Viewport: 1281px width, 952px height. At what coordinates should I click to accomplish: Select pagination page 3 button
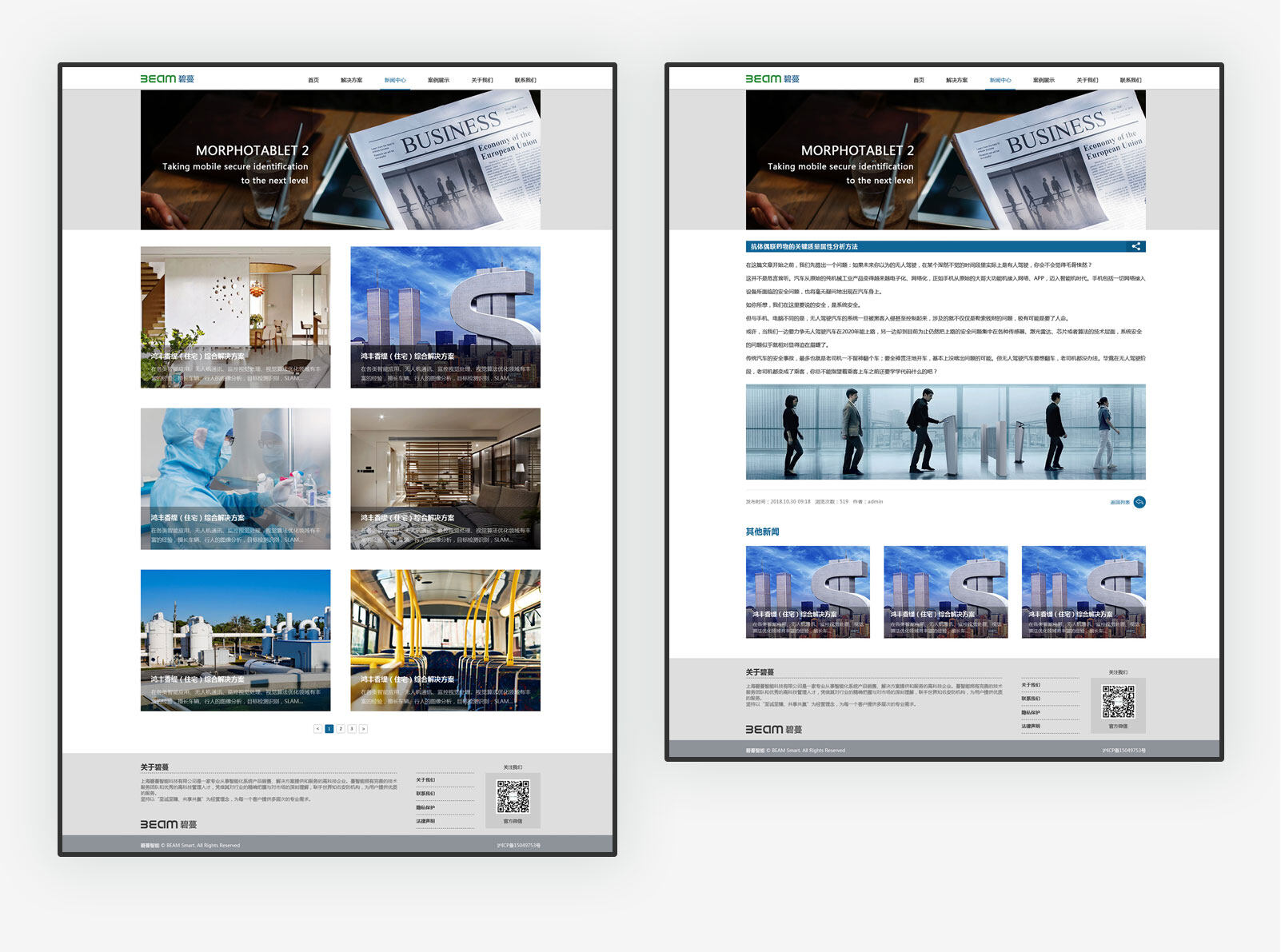point(352,729)
